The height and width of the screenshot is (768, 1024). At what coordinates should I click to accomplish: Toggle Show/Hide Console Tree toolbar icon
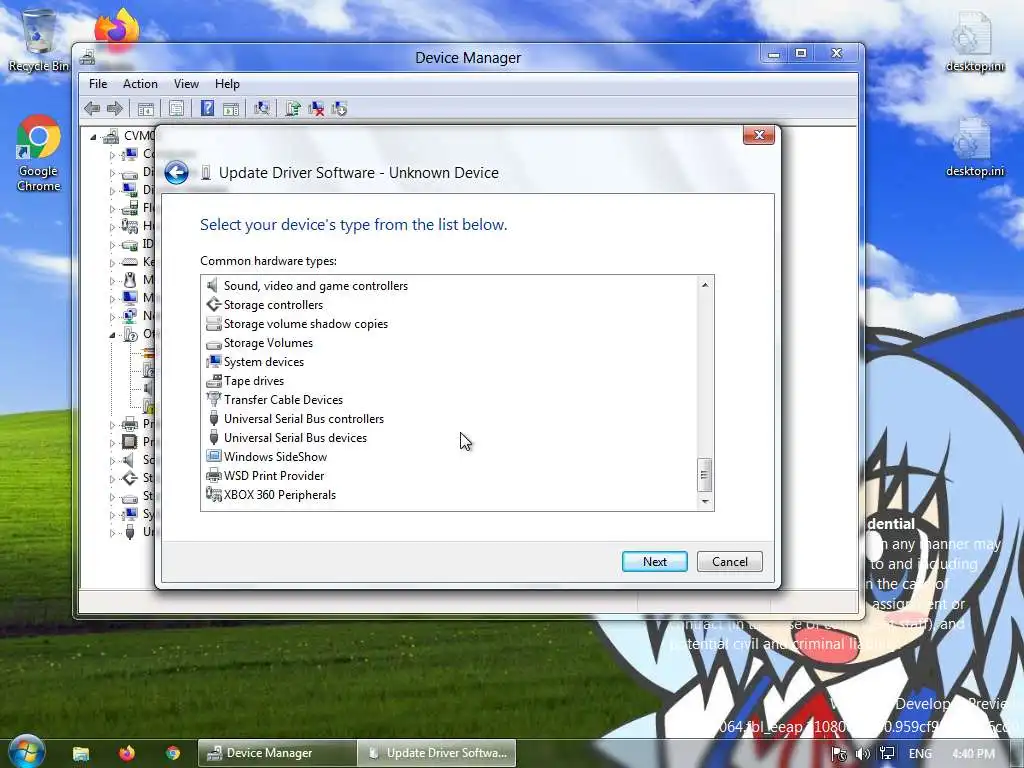click(x=146, y=108)
